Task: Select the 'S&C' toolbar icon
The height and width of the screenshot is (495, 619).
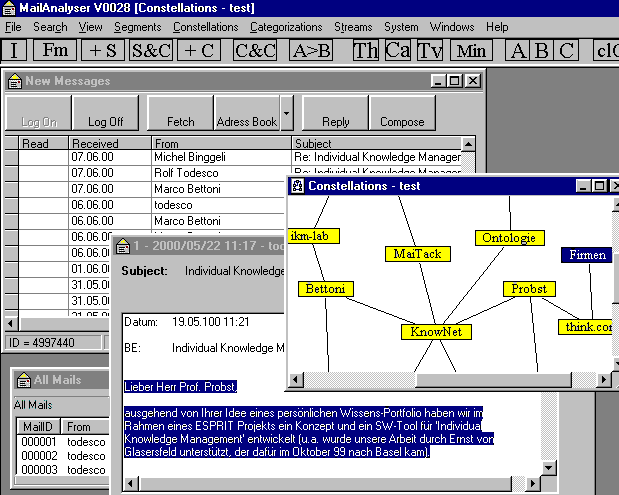Action: point(151,50)
